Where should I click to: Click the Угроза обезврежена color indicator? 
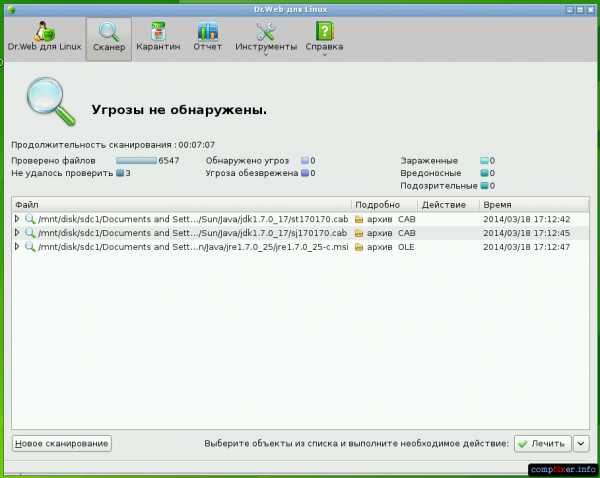pyautogui.click(x=305, y=173)
